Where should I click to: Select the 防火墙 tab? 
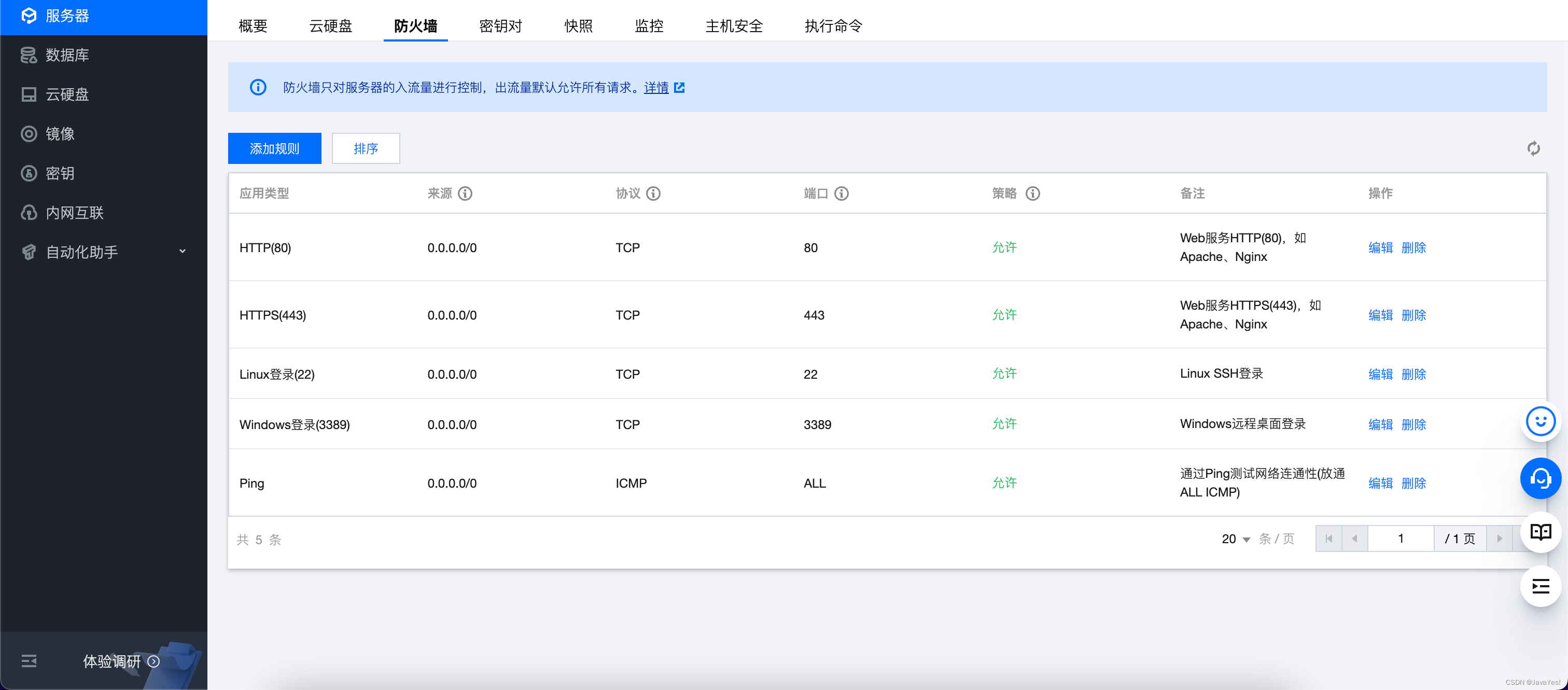[x=416, y=25]
